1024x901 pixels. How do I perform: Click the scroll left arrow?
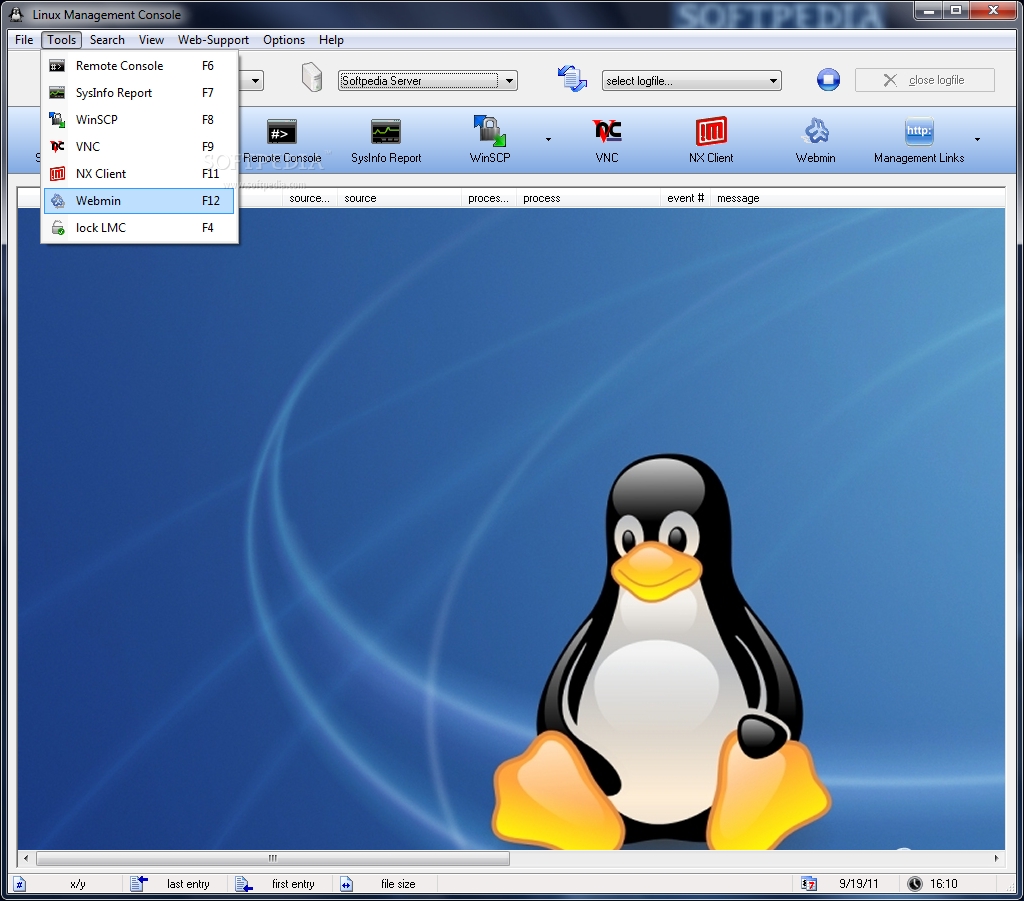click(x=26, y=858)
